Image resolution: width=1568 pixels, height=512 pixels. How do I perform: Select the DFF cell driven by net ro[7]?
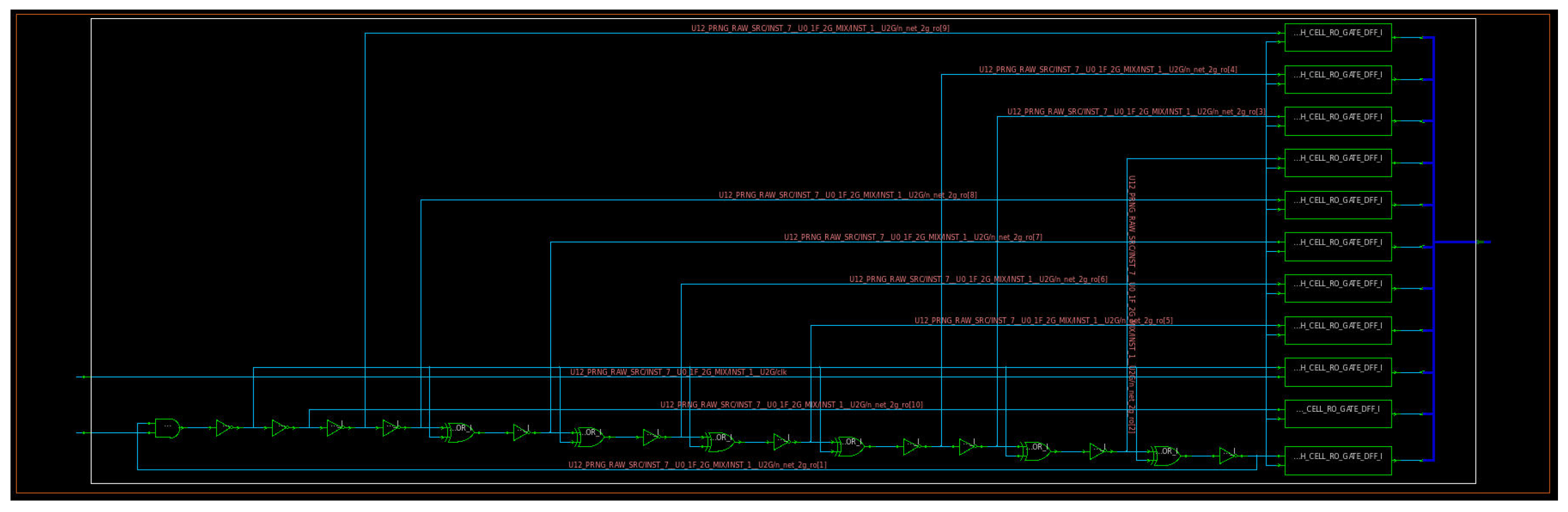1338,247
